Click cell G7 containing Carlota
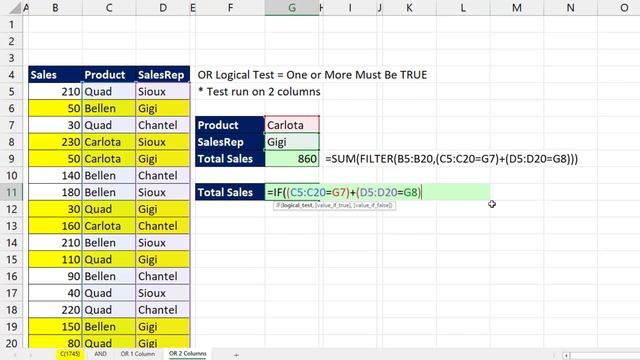 (292, 125)
